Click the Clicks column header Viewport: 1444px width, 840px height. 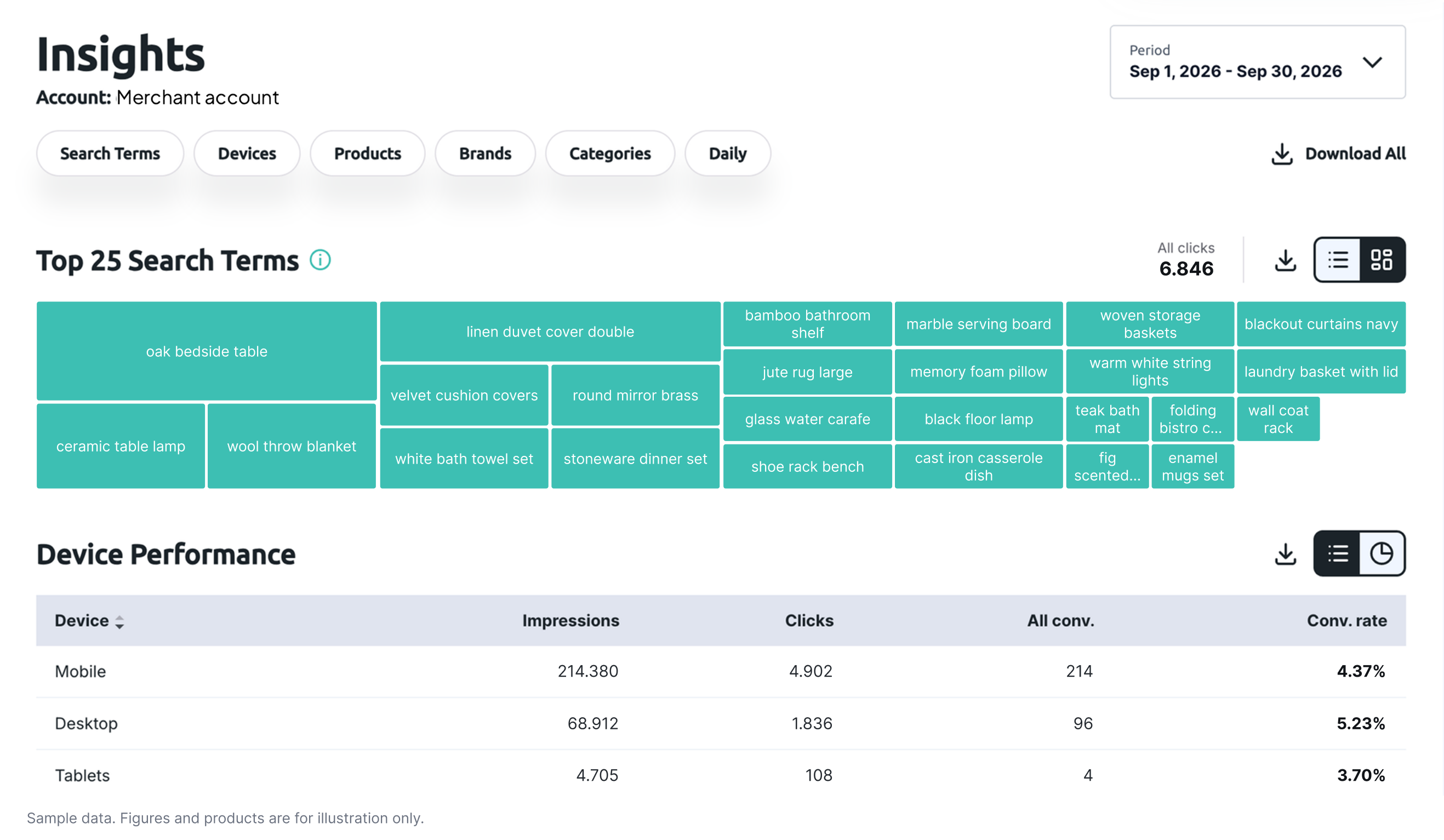point(809,620)
